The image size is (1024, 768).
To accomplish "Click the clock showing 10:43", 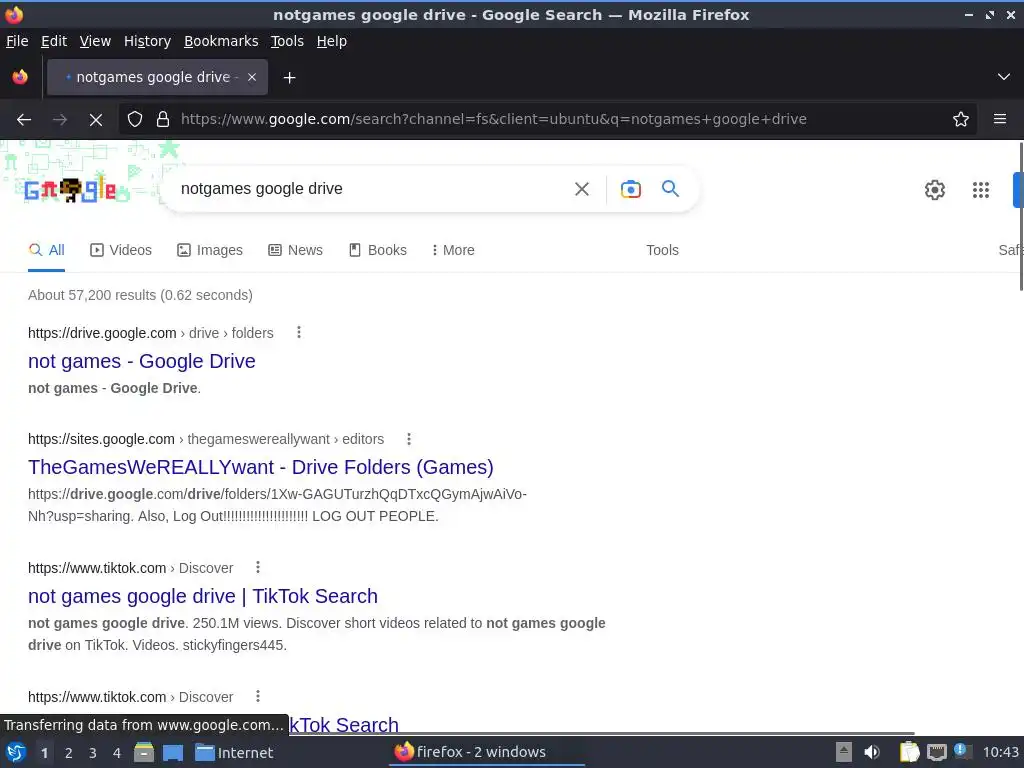I will coord(1001,753).
